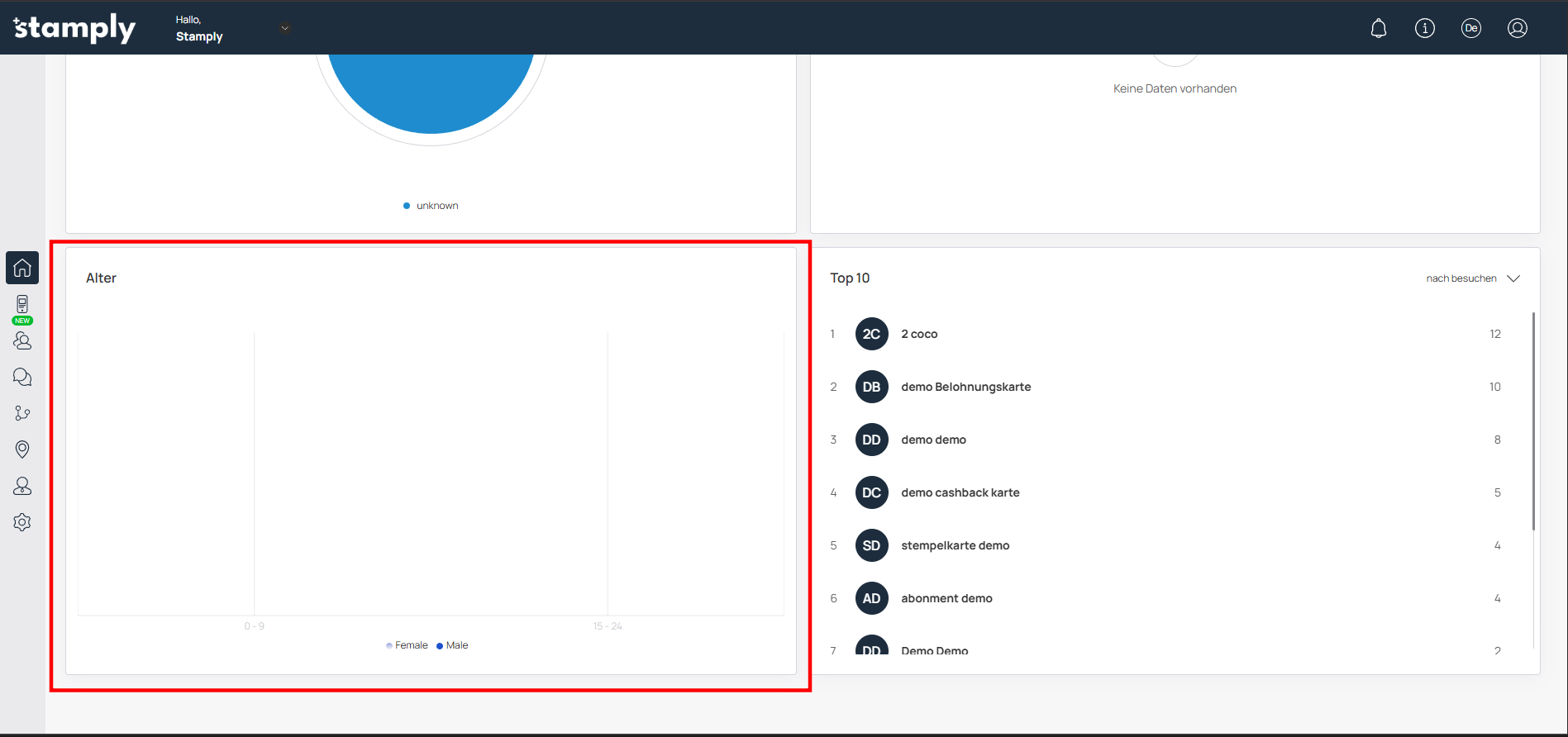The height and width of the screenshot is (737, 1568).
Task: Open the home dashboard from sidebar
Action: click(22, 268)
